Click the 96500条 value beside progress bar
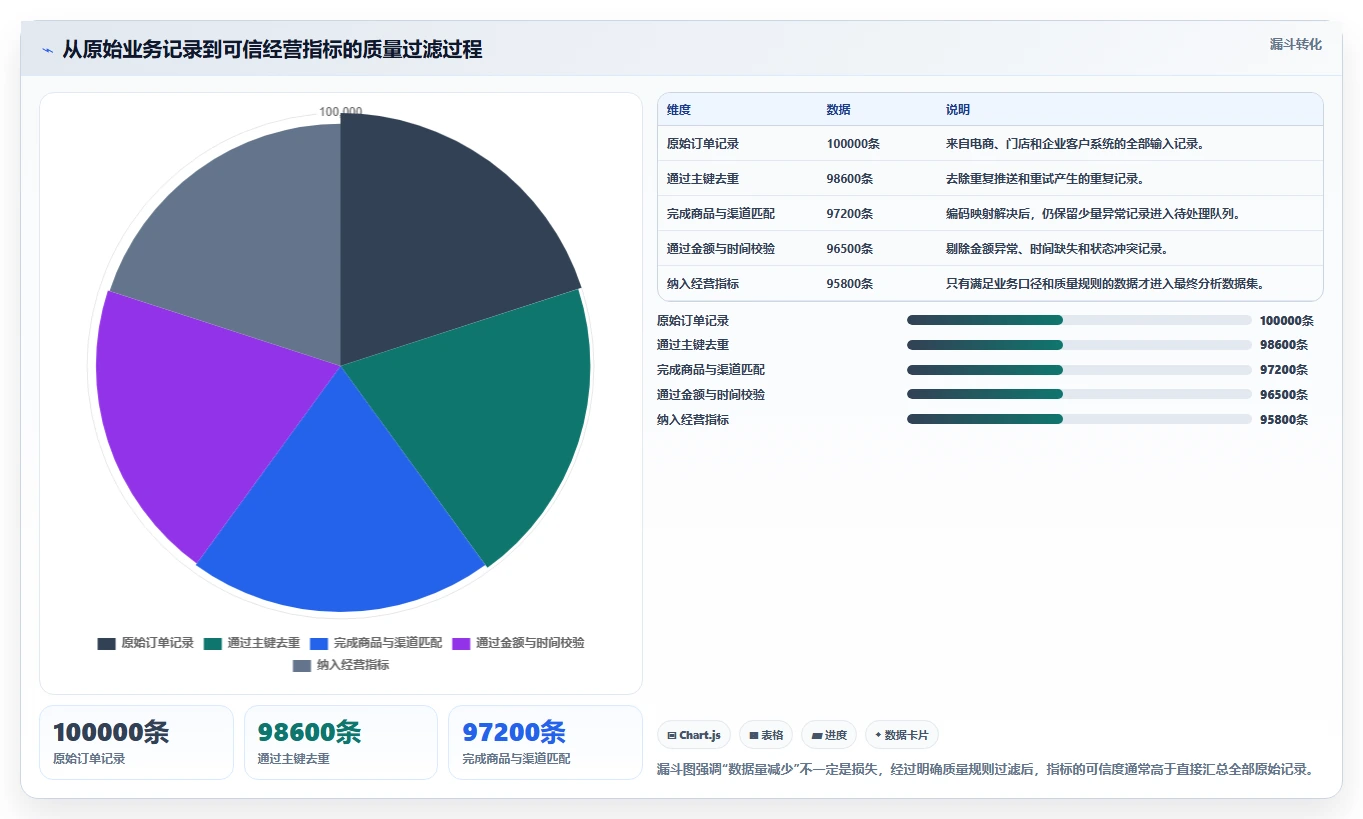 [x=1284, y=395]
